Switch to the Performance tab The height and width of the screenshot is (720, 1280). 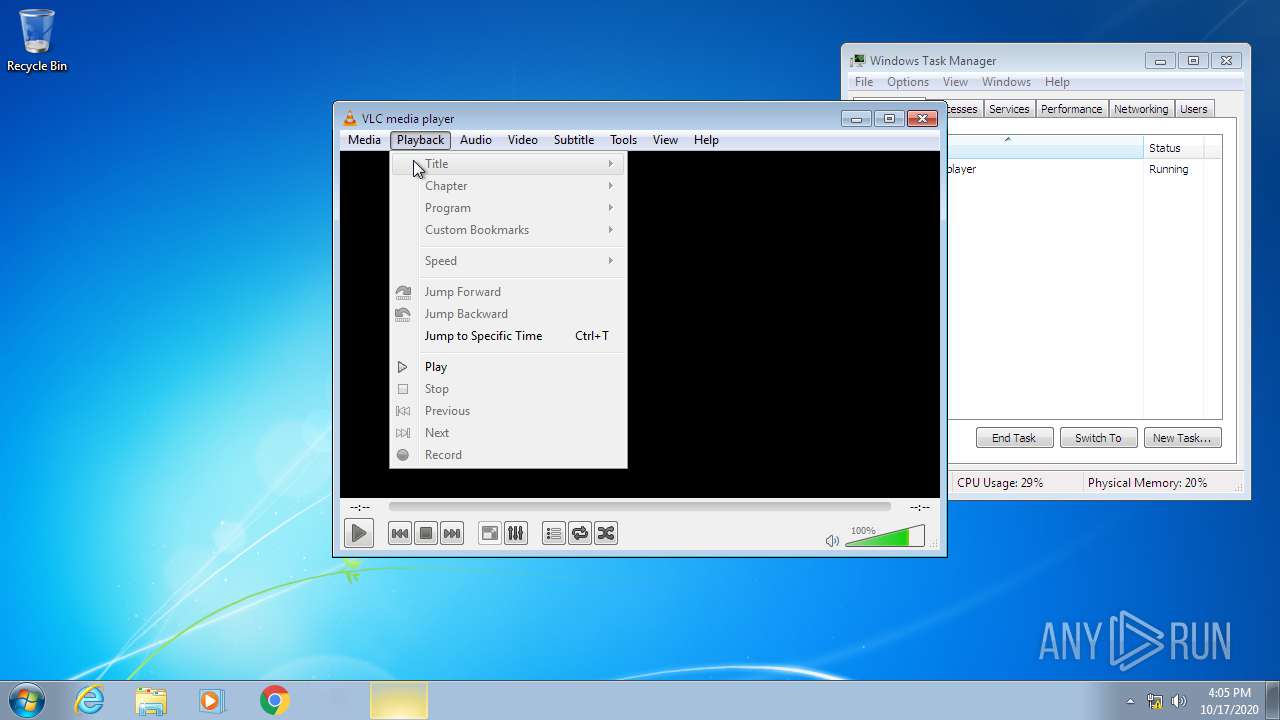[1071, 109]
